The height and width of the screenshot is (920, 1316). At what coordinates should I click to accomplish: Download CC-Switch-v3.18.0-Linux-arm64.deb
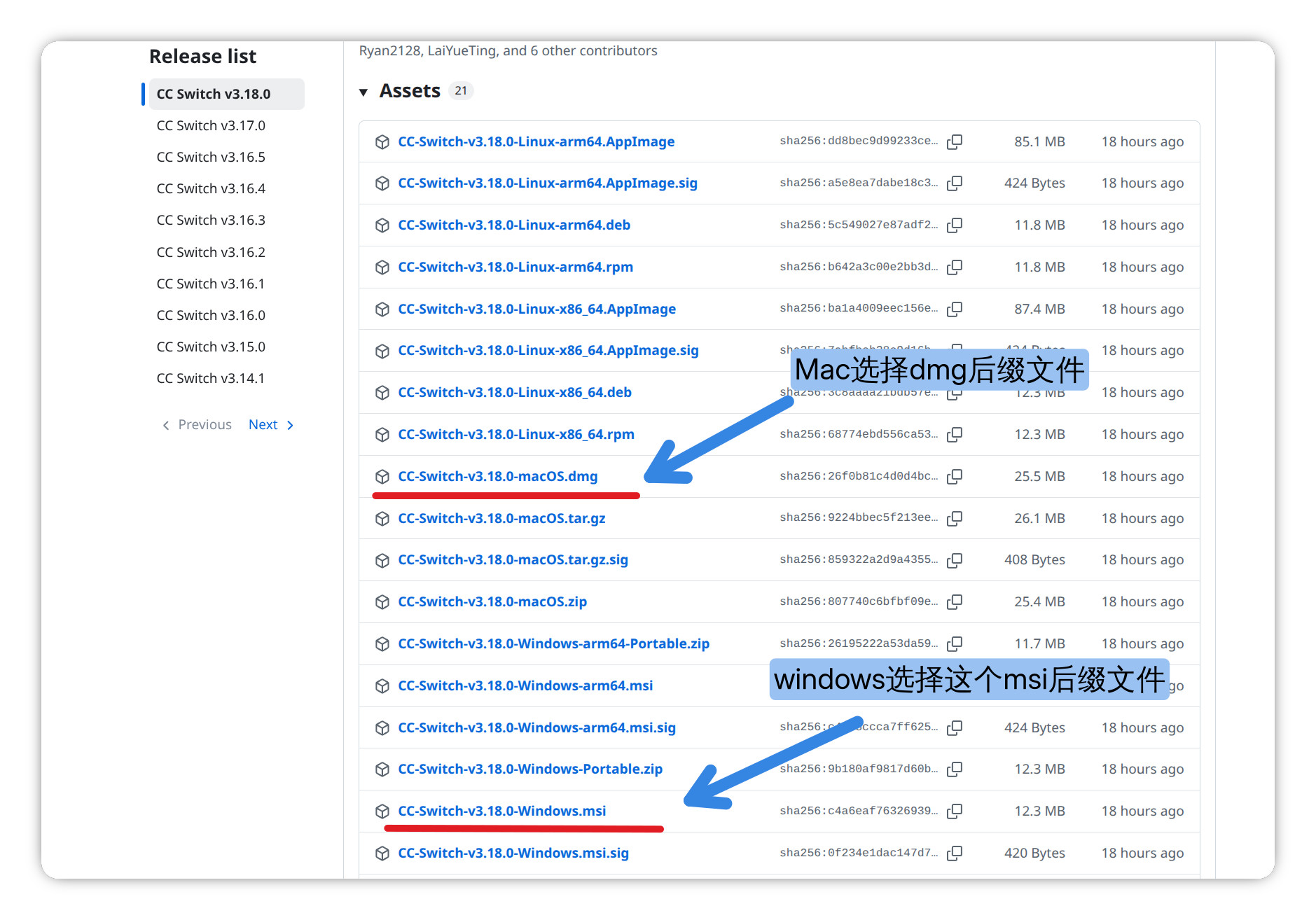[x=514, y=225]
